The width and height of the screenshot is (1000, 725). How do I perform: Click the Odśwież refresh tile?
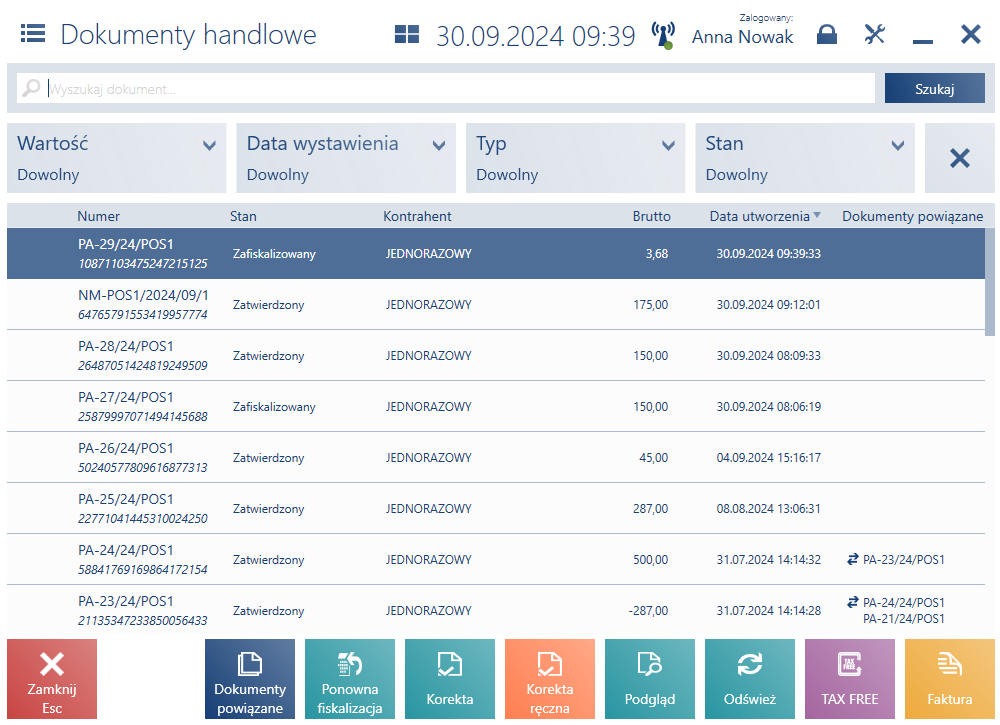tap(749, 678)
